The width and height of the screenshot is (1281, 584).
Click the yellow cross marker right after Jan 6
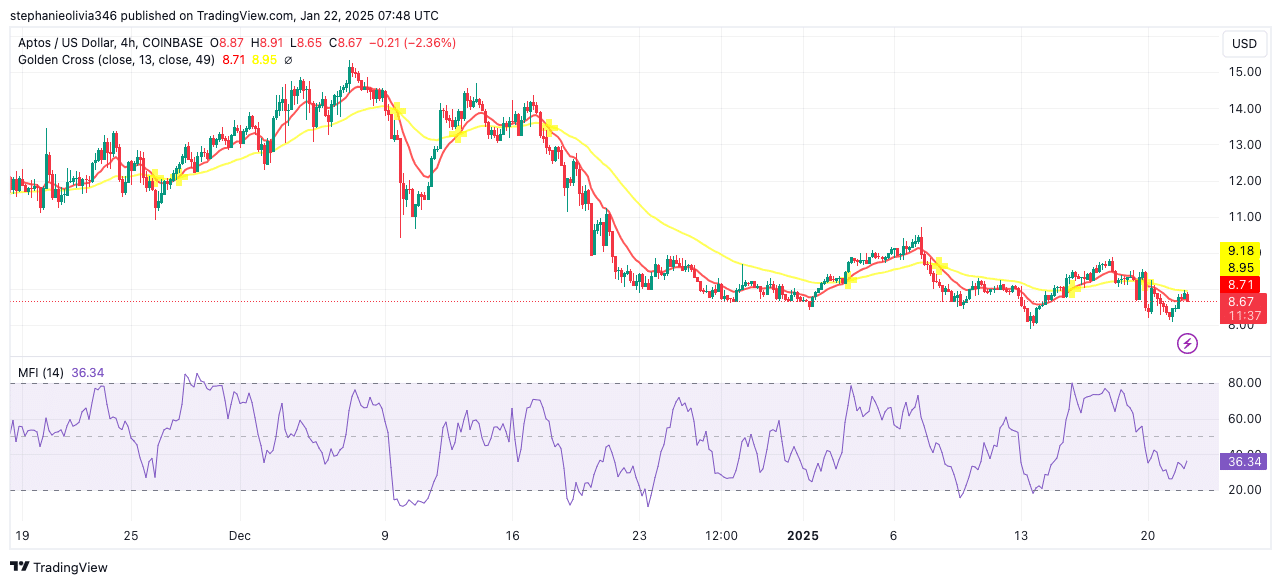(x=938, y=265)
